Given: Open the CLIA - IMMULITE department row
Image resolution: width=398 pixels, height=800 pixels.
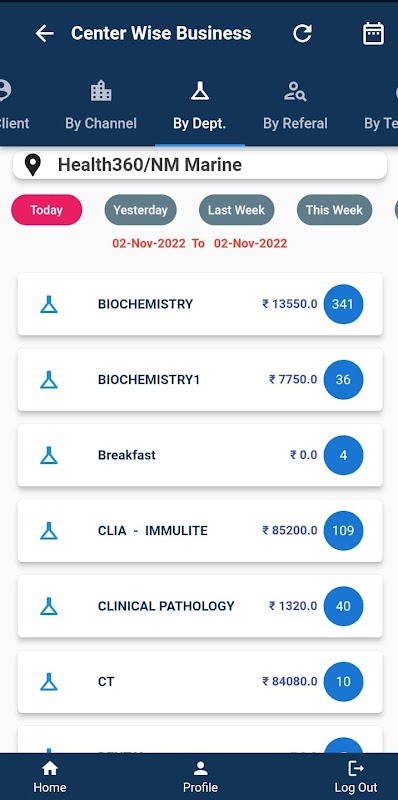Looking at the screenshot, I should (200, 531).
